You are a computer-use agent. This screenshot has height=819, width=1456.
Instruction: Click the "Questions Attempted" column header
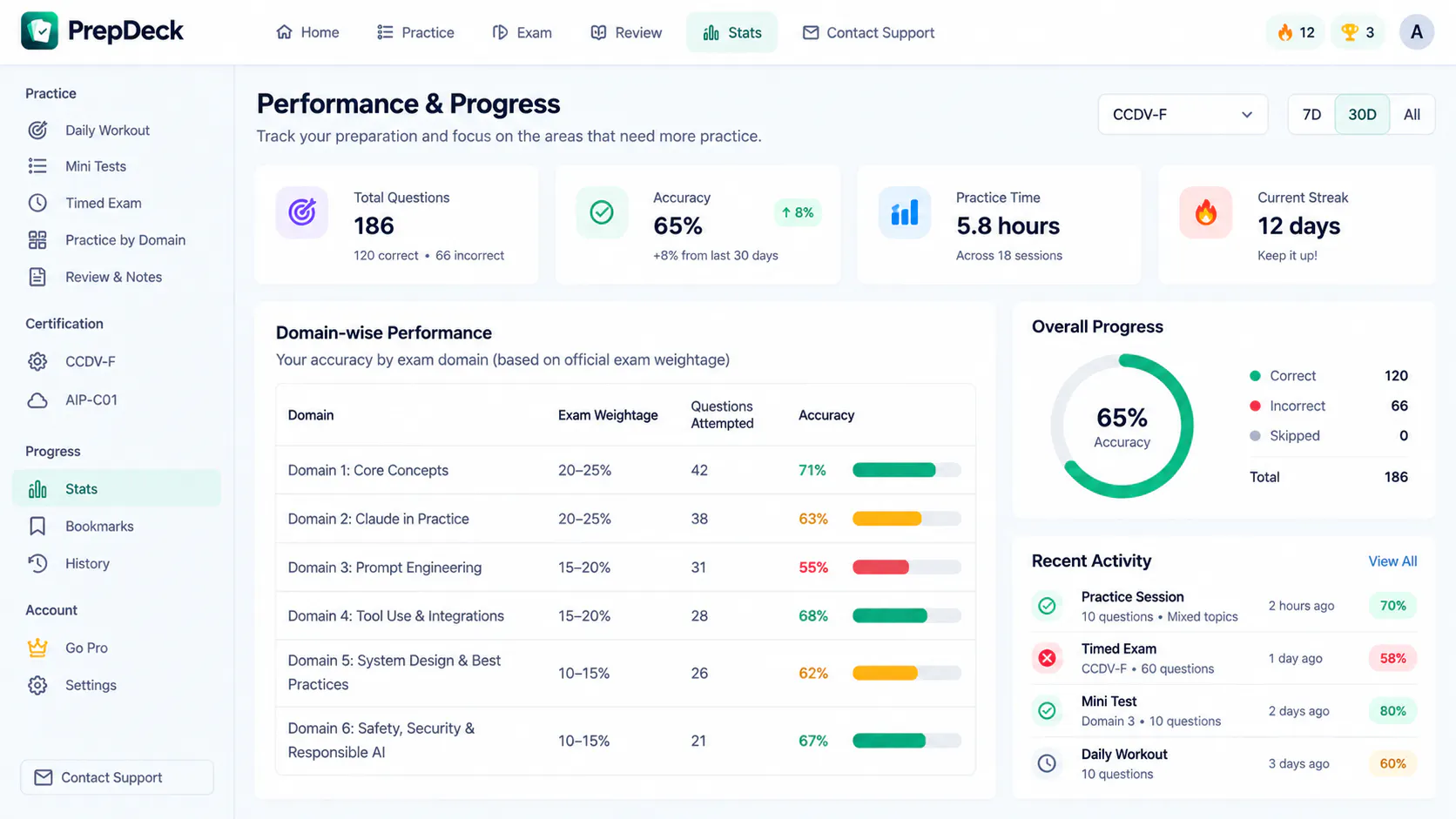722,415
